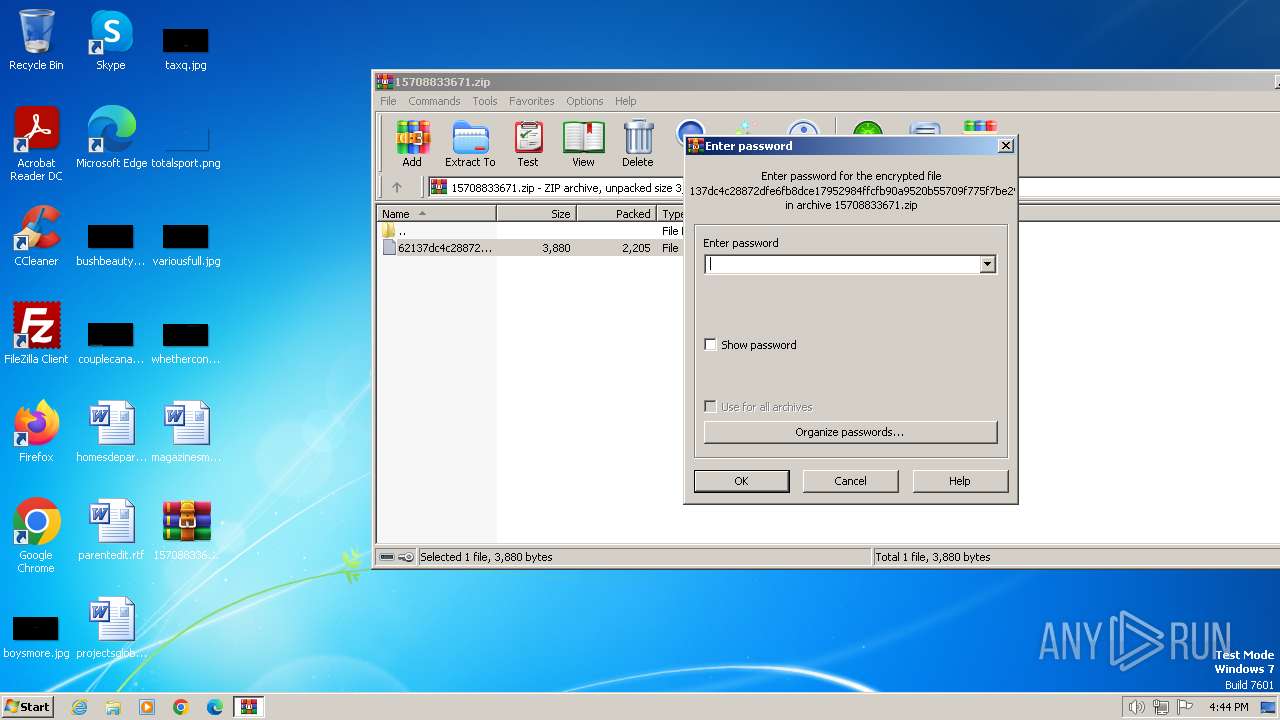Viewport: 1280px width, 720px height.
Task: Open the Skype desktop shortcut
Action: (x=111, y=40)
